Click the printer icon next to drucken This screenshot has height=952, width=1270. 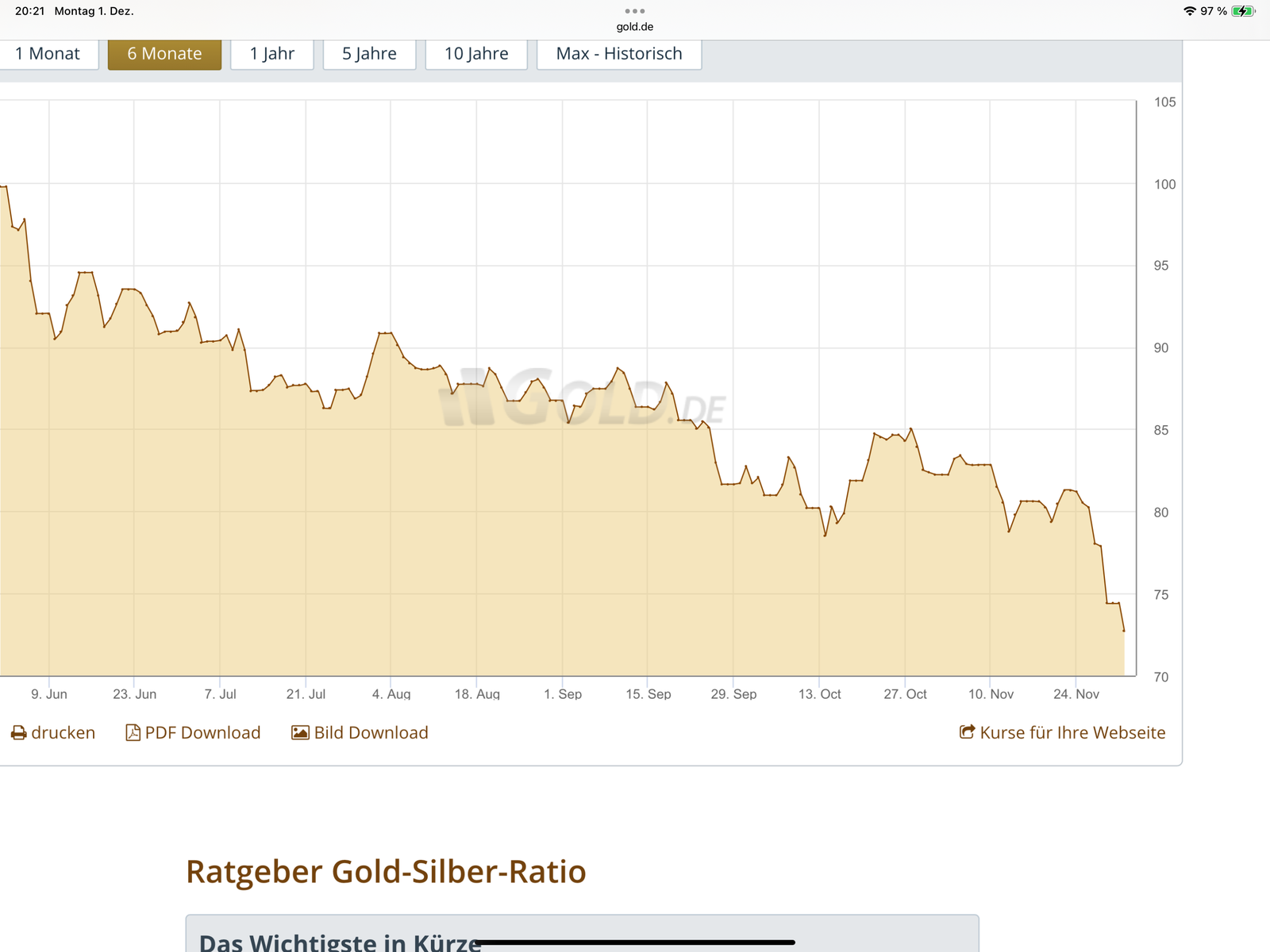coord(18,733)
